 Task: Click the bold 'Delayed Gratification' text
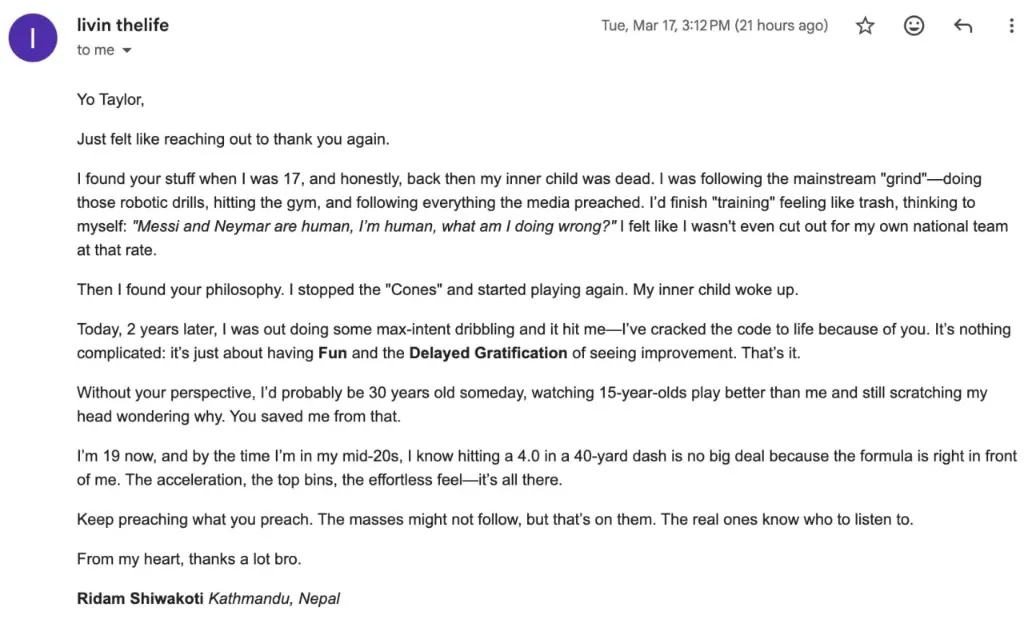pos(488,353)
